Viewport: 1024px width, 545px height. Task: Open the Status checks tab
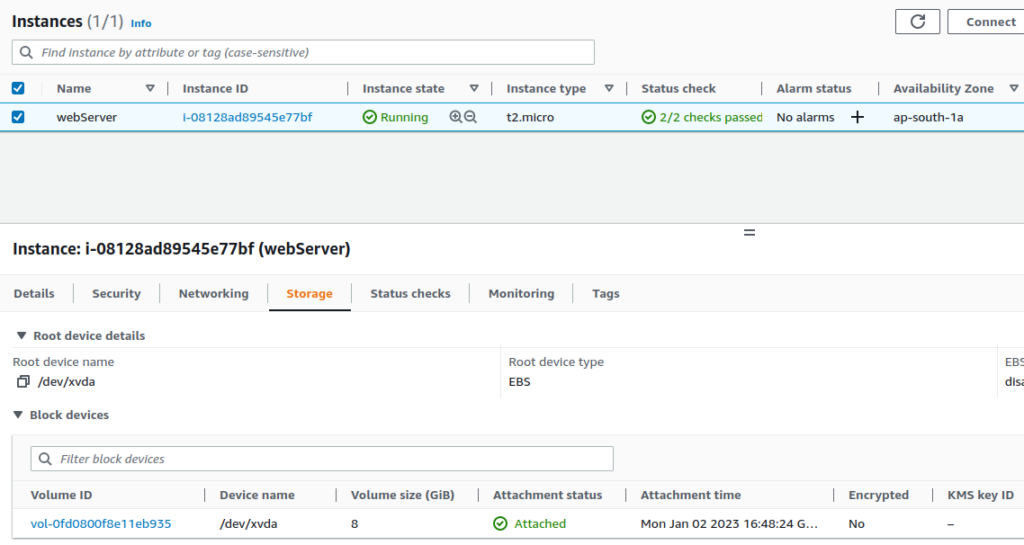(410, 294)
